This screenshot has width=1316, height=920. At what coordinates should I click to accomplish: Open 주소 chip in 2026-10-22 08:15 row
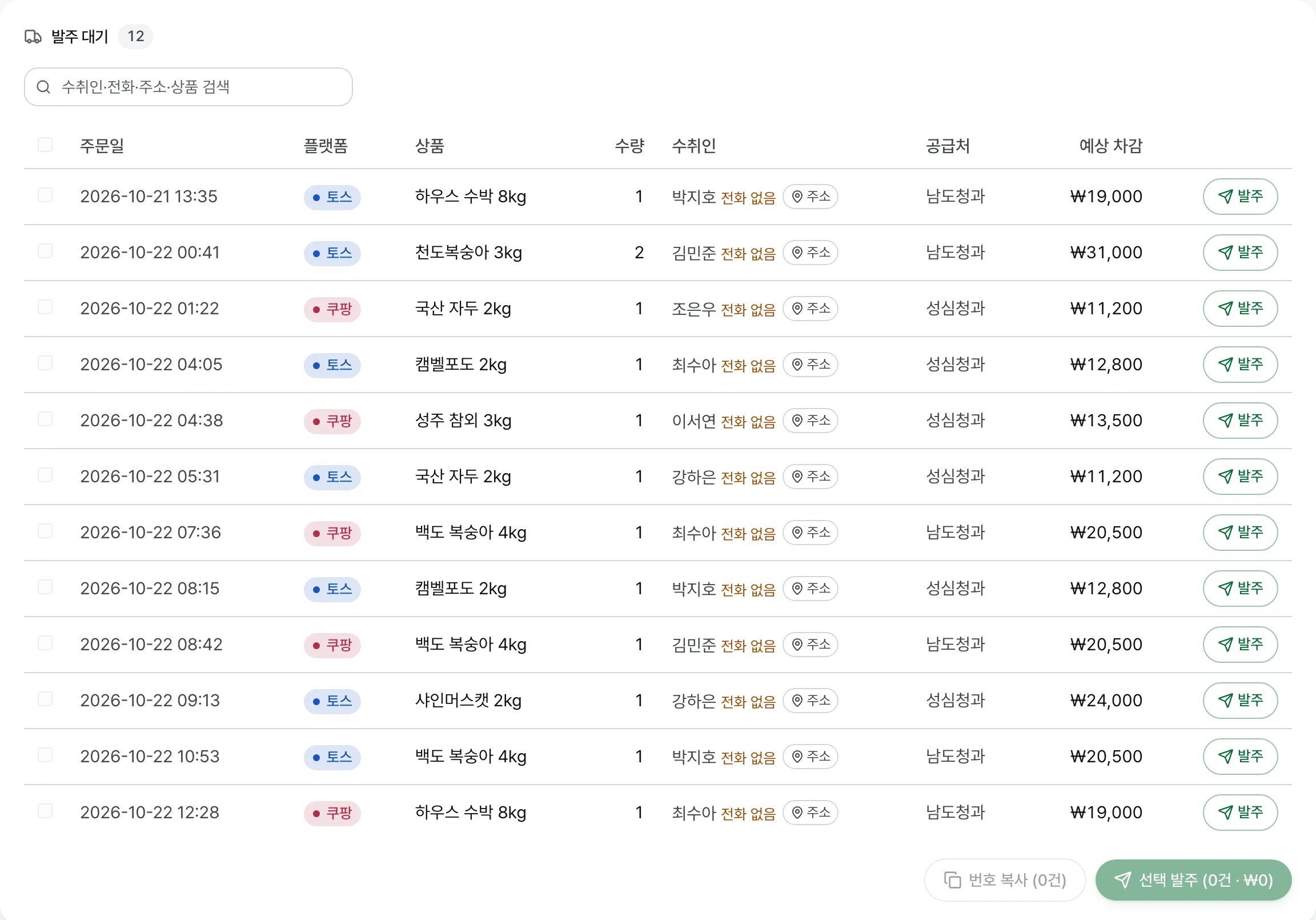click(811, 589)
